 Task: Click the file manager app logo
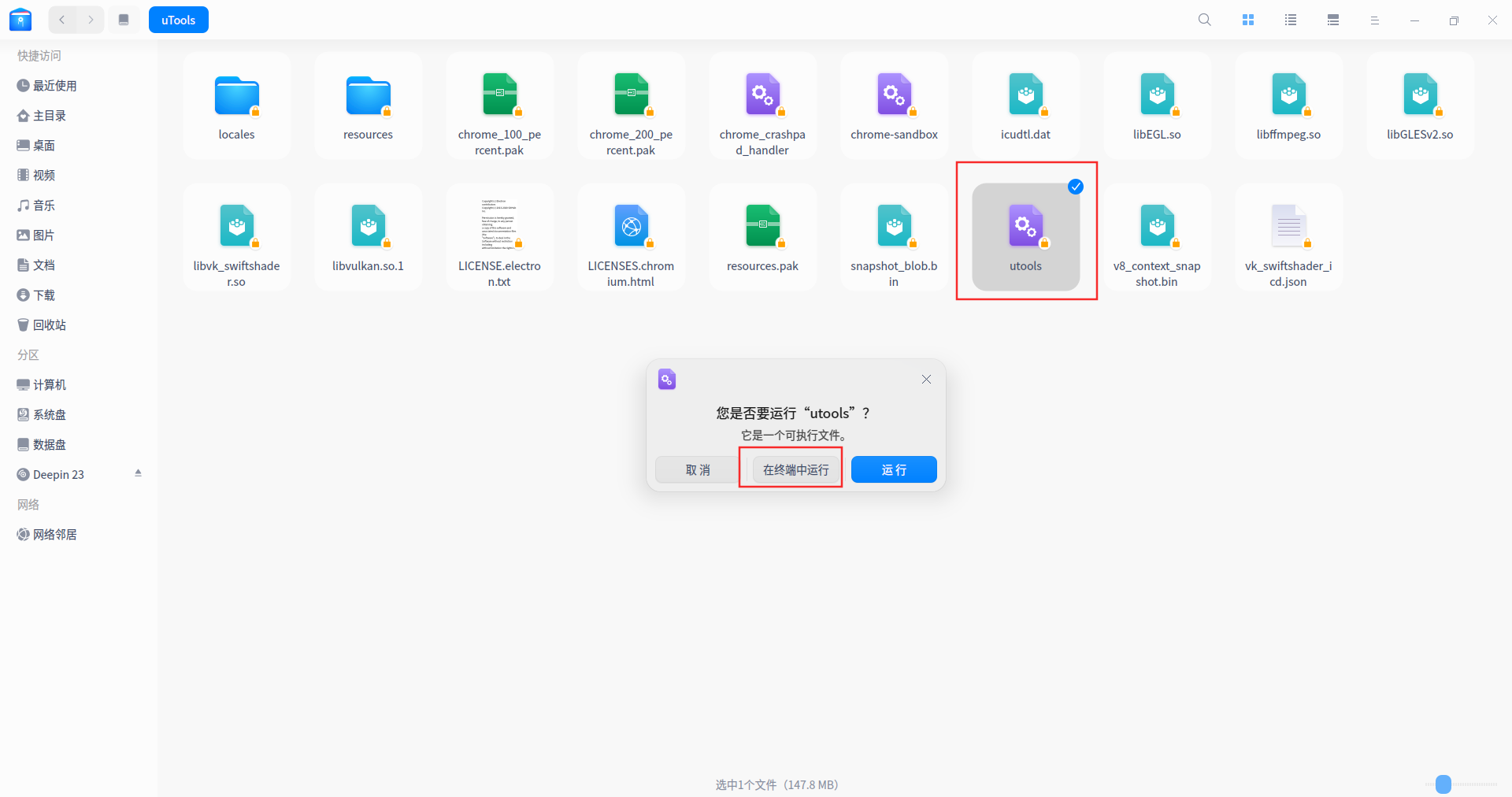tap(20, 20)
